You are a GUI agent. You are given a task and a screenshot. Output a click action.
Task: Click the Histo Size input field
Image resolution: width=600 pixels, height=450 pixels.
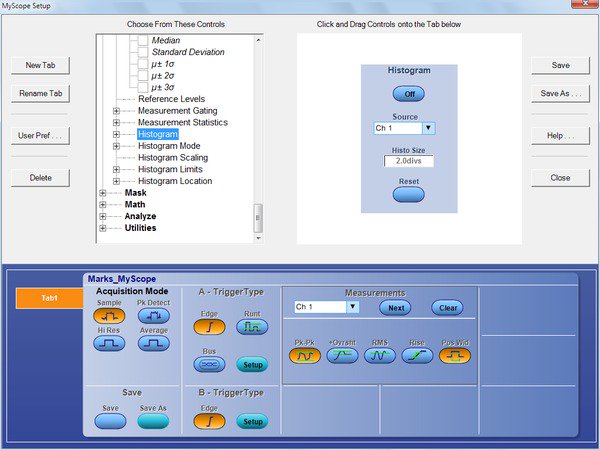click(408, 161)
